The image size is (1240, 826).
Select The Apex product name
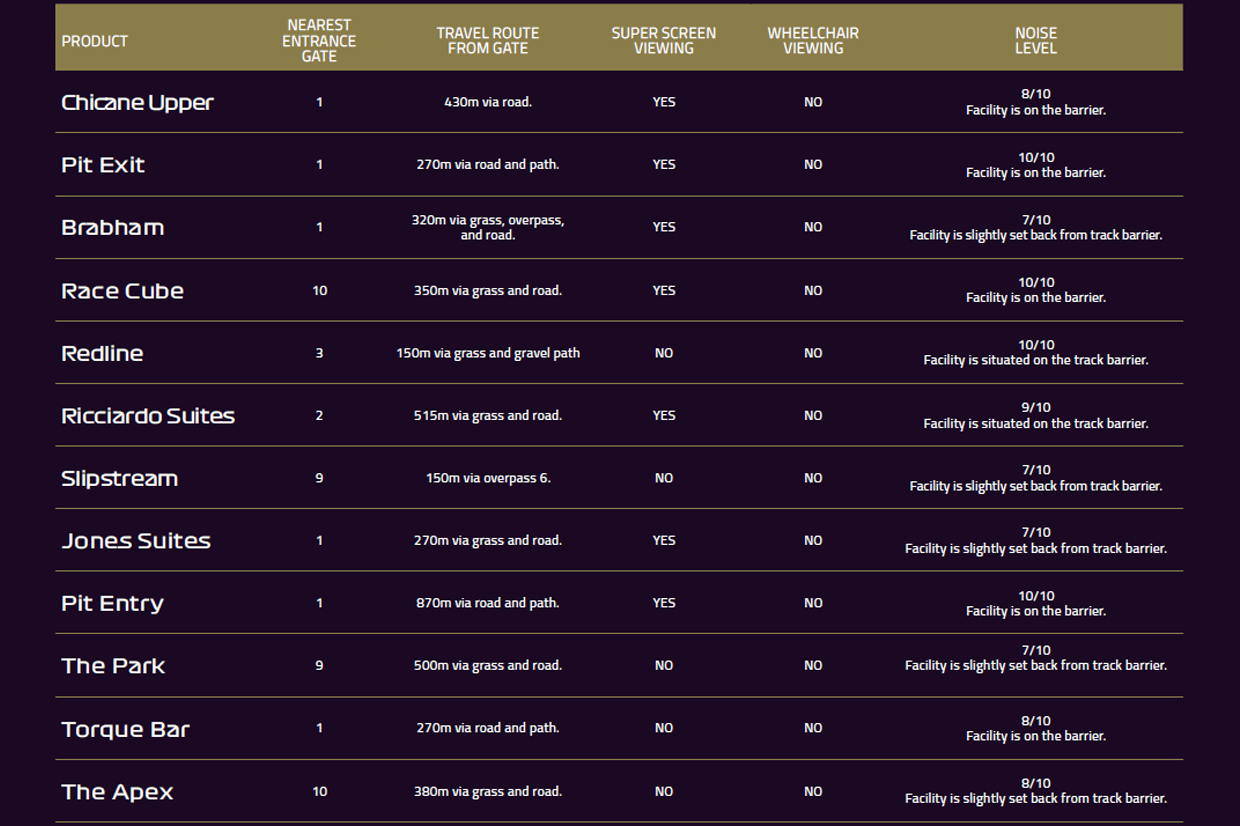pos(117,792)
